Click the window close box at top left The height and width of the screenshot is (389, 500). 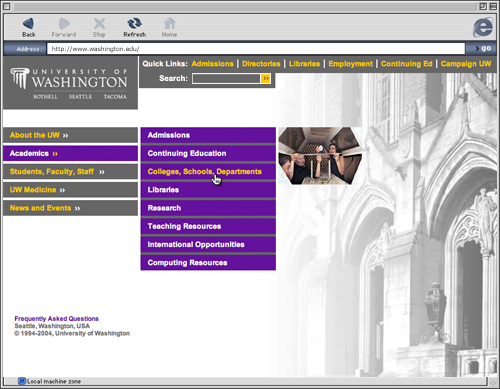6,6
